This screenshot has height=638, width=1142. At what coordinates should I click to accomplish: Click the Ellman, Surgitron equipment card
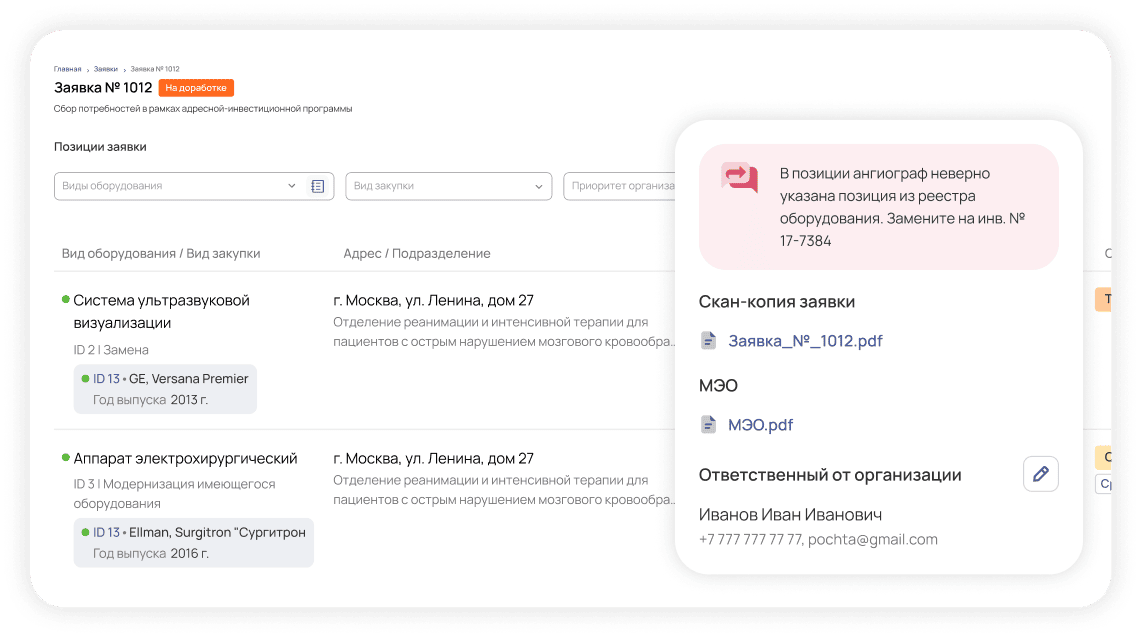[194, 543]
